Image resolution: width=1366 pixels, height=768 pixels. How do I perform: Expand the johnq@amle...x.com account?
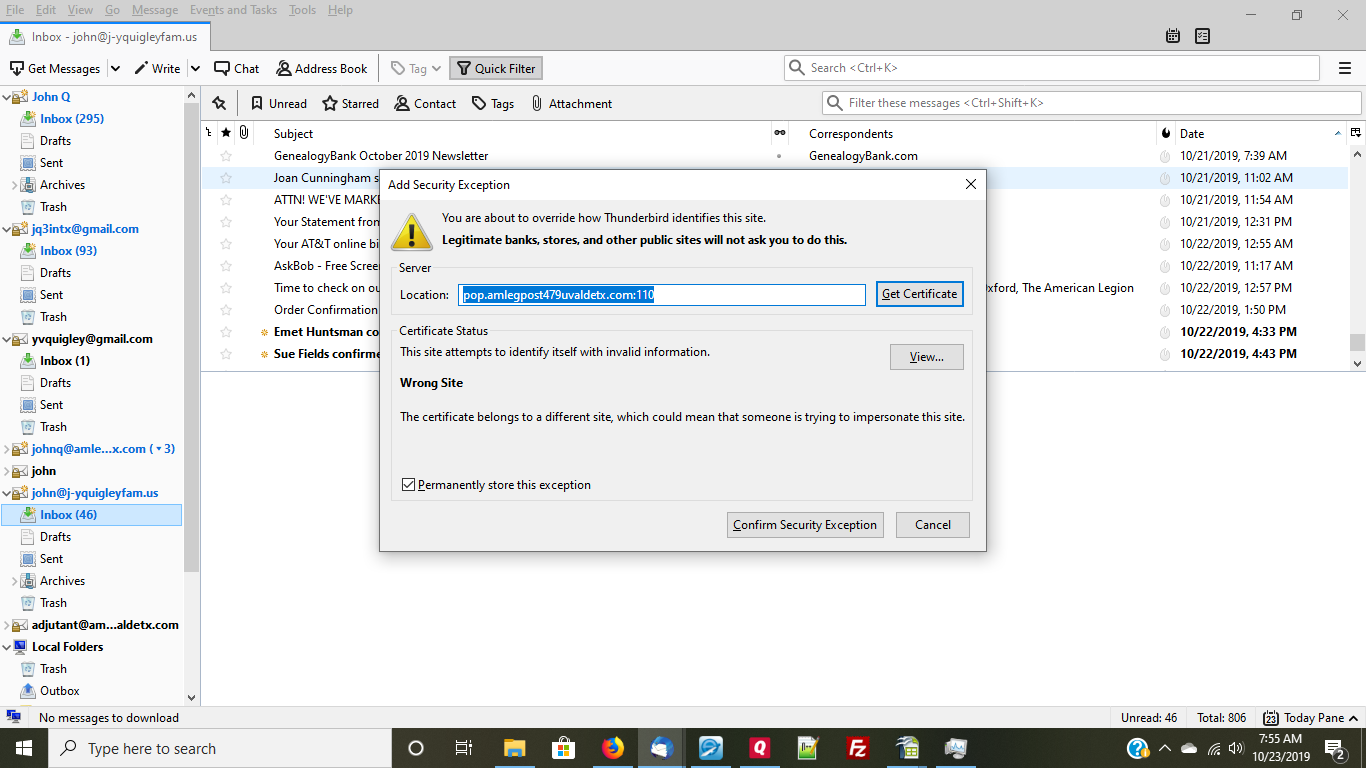tap(7, 449)
